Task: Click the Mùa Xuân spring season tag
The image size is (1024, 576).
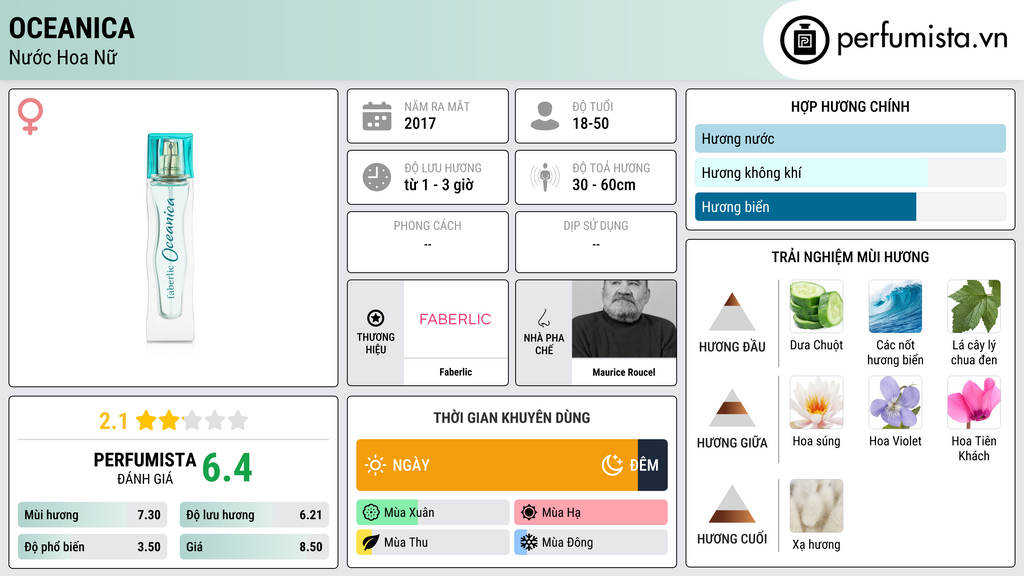Action: (433, 512)
